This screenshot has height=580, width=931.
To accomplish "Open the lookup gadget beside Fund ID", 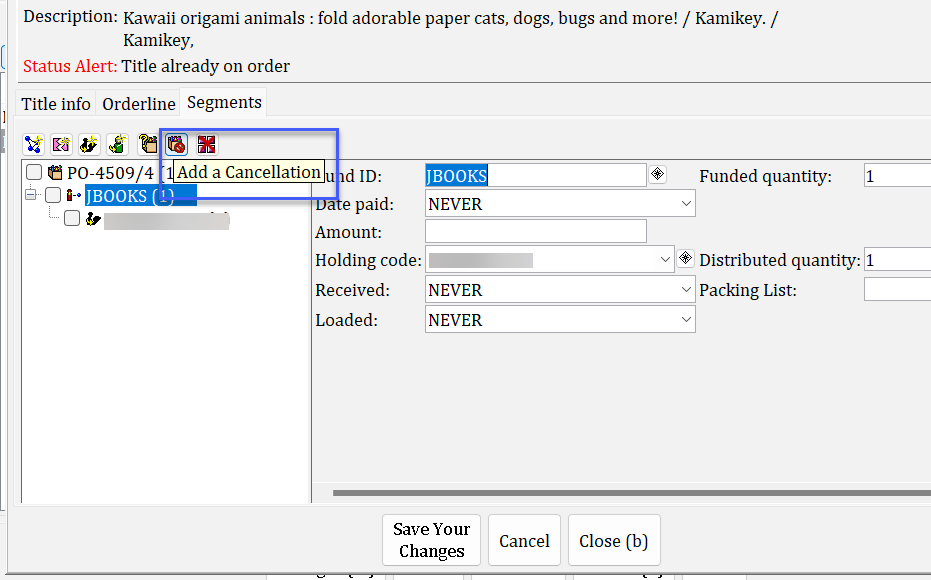I will pyautogui.click(x=657, y=174).
